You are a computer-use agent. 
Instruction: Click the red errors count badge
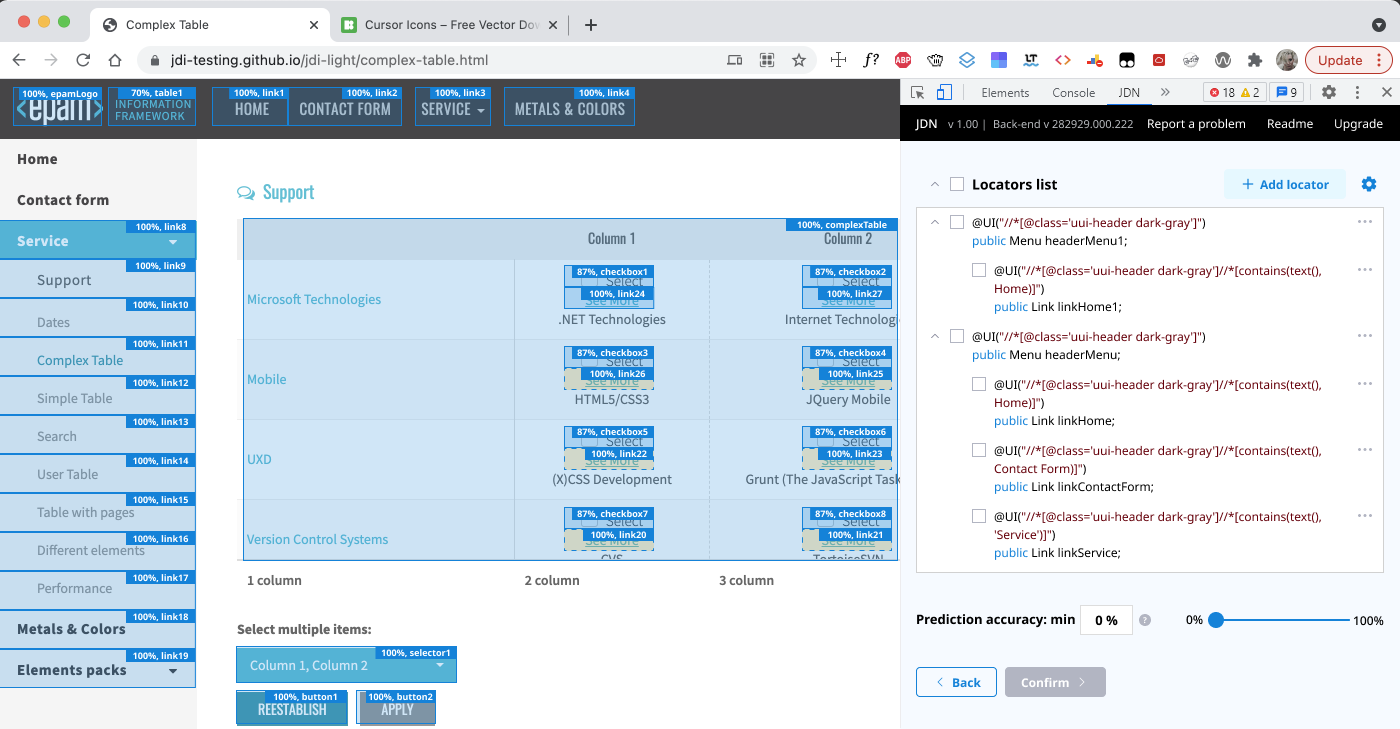[x=1221, y=92]
